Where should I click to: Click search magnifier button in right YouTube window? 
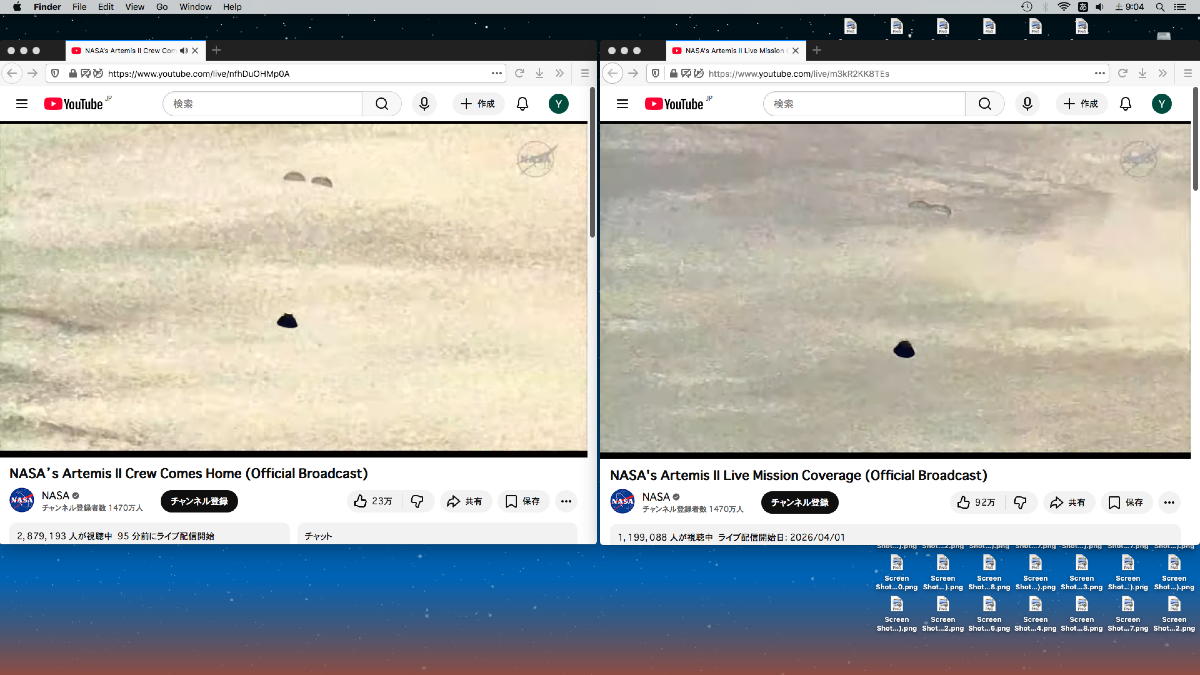coord(985,104)
